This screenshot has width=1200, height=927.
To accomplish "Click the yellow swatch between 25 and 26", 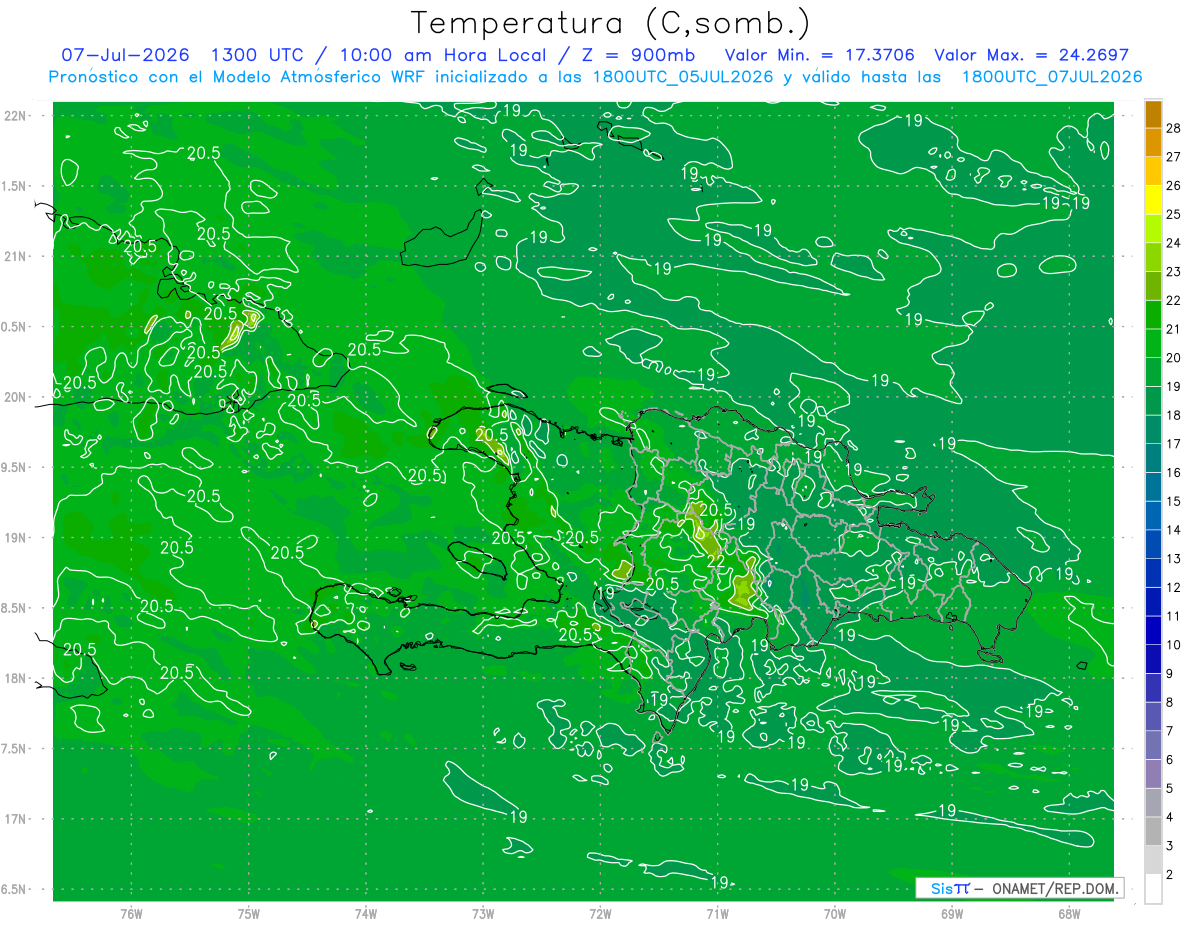I will tap(1153, 200).
